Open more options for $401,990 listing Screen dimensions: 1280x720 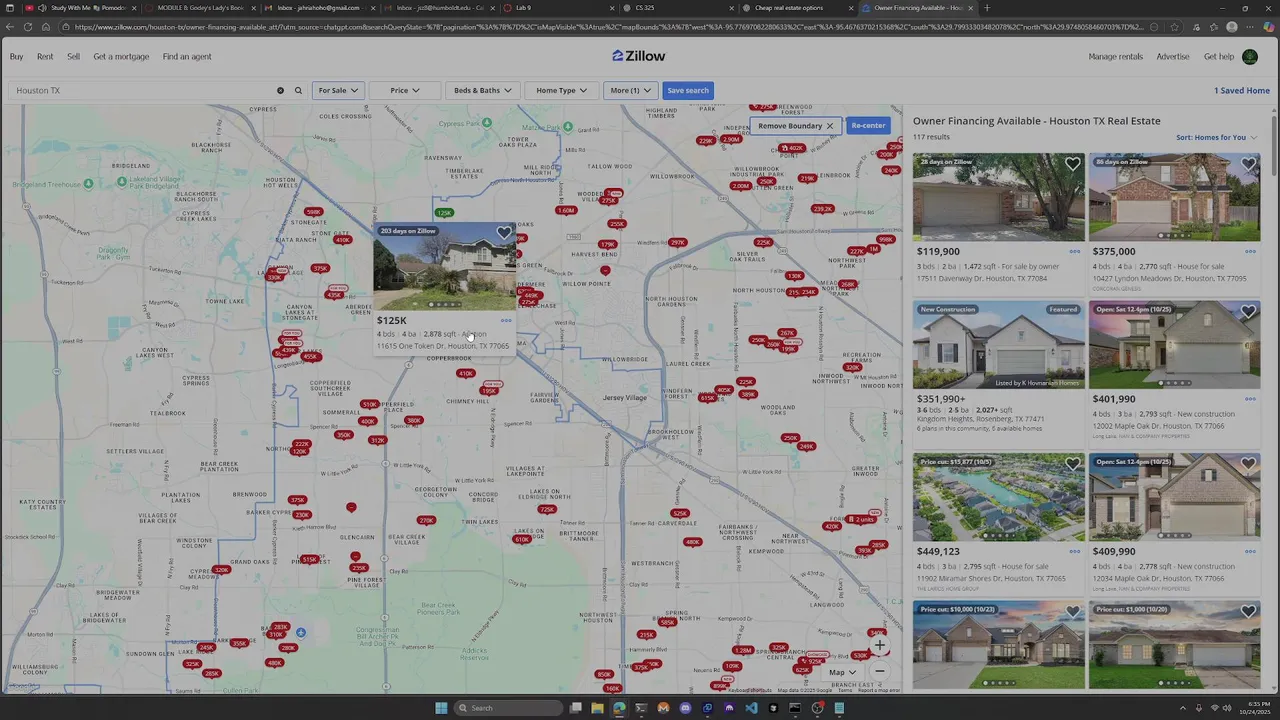click(x=1250, y=399)
